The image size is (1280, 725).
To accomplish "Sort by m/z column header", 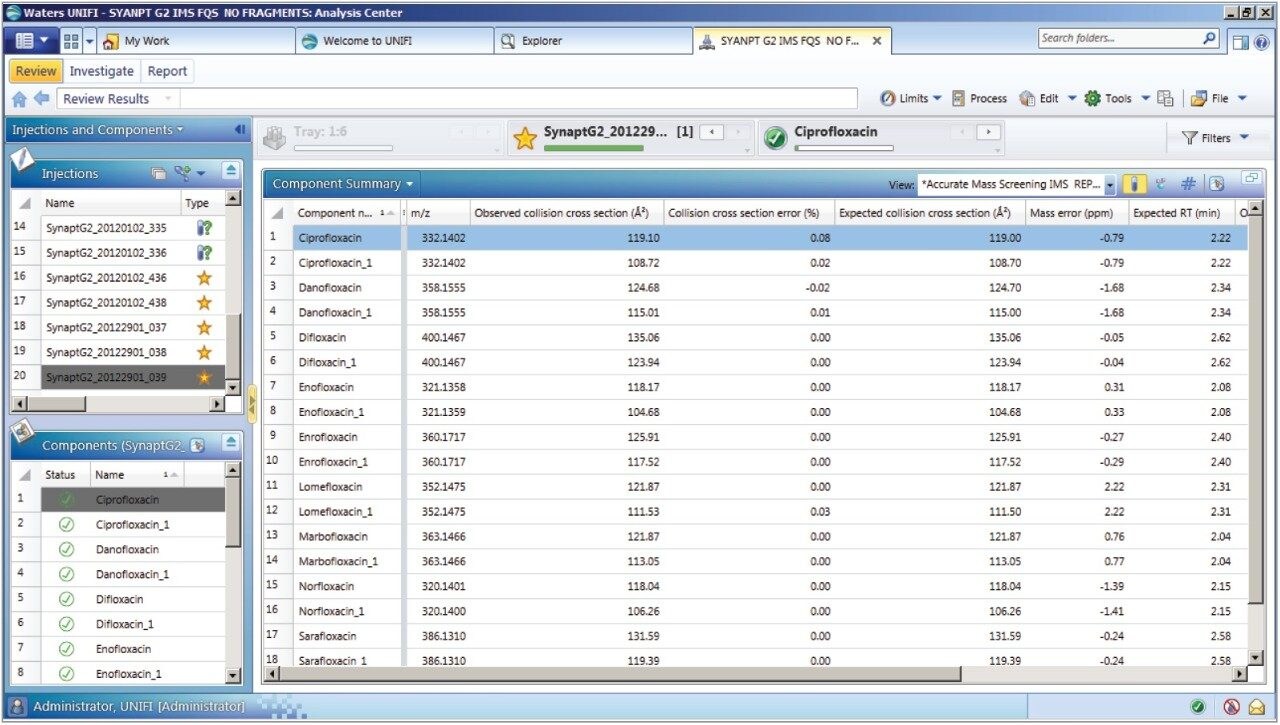I will [437, 213].
